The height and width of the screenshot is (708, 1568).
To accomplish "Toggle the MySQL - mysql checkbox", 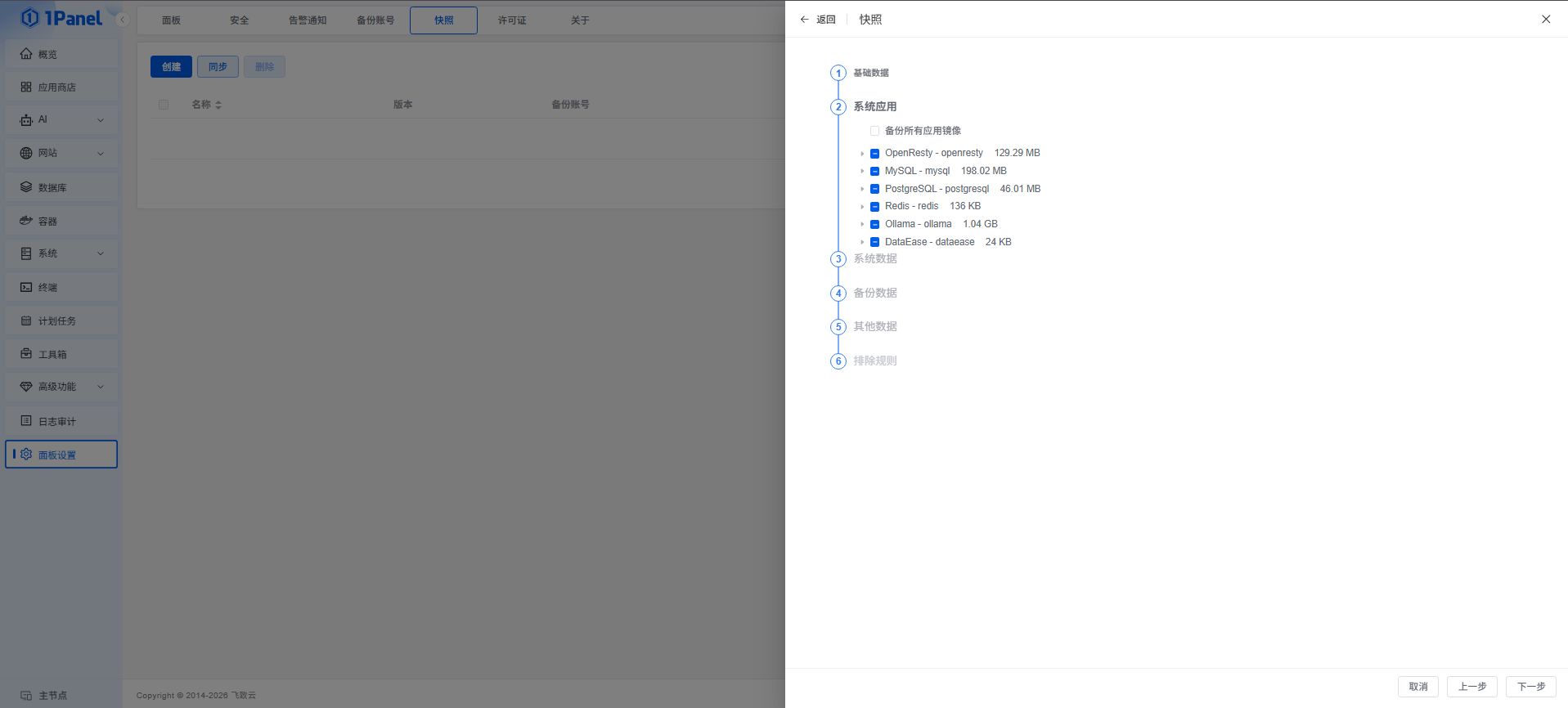I will [x=874, y=171].
